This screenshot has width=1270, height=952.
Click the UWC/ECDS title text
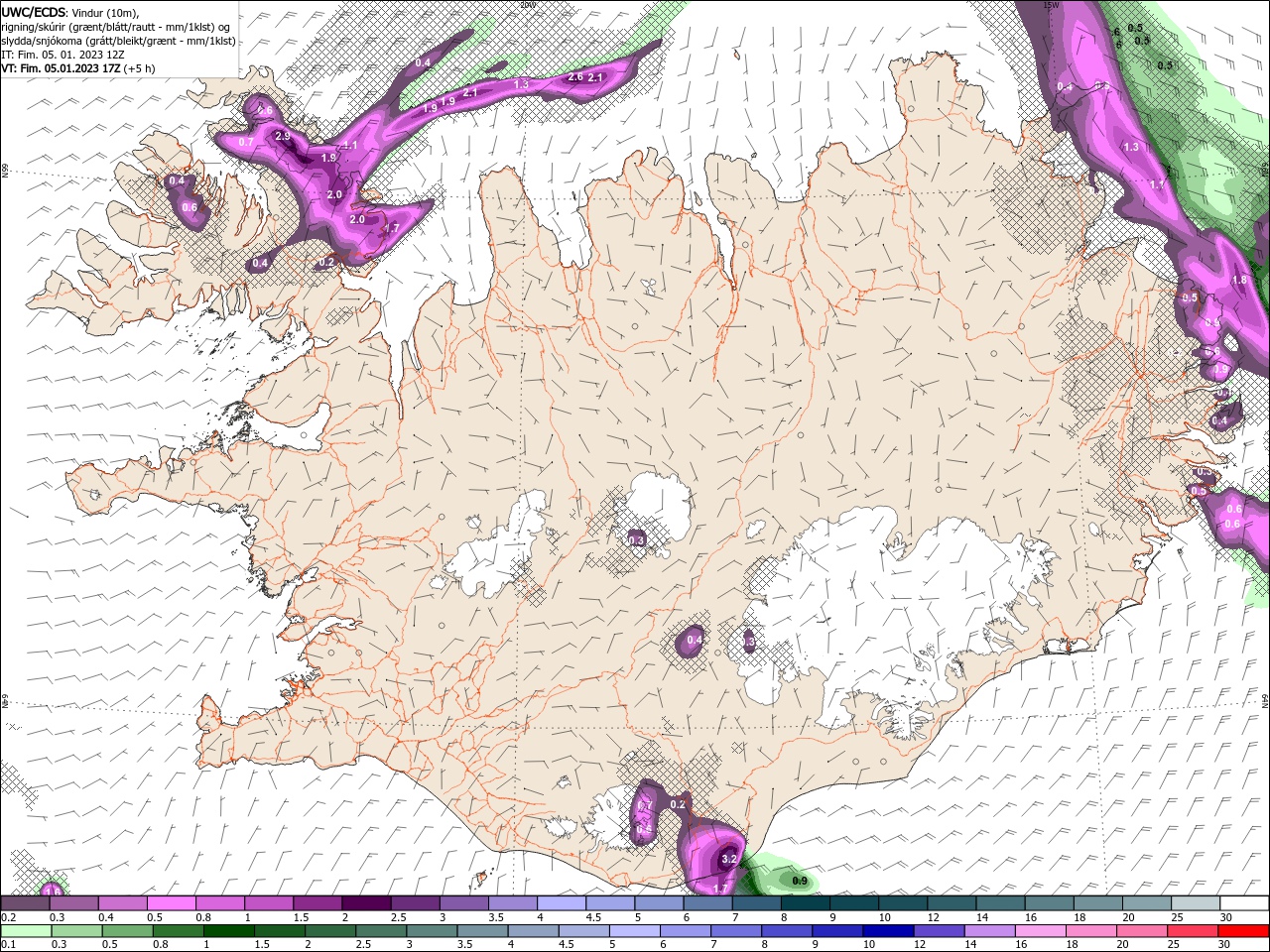[x=33, y=12]
